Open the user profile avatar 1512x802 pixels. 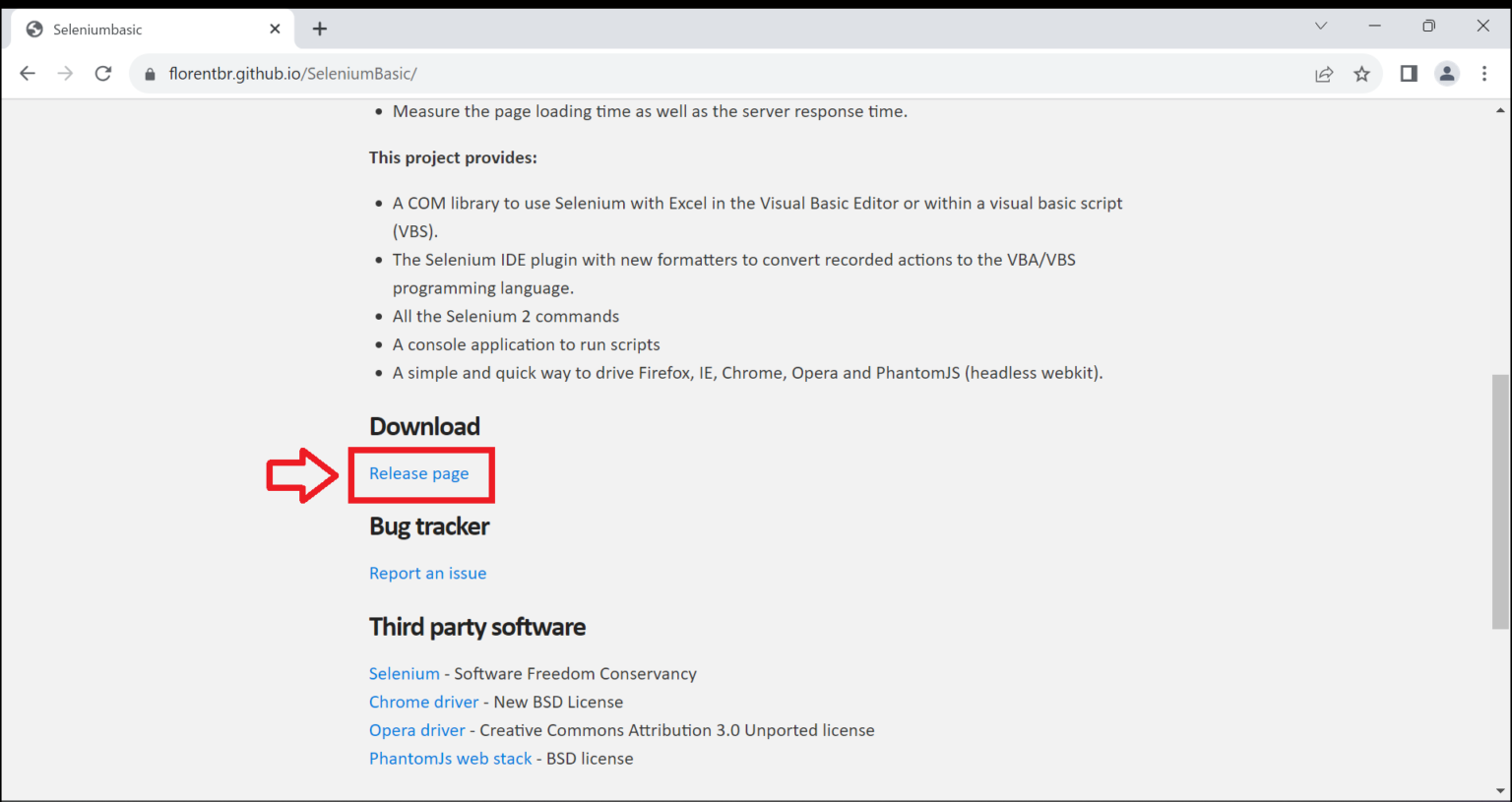[1446, 74]
